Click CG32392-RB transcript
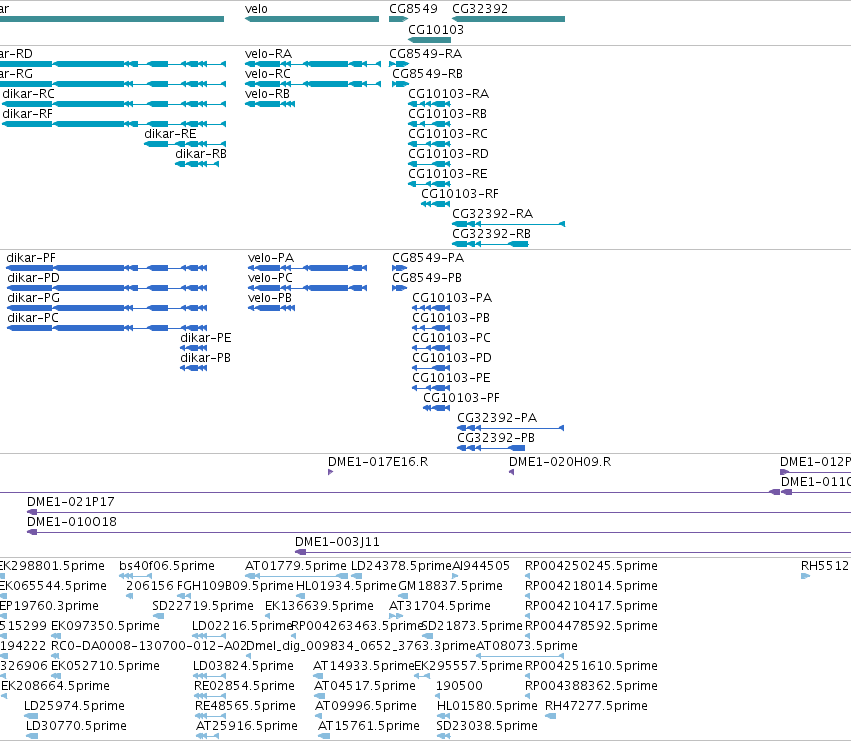Screen dimensions: 851x741 point(490,244)
